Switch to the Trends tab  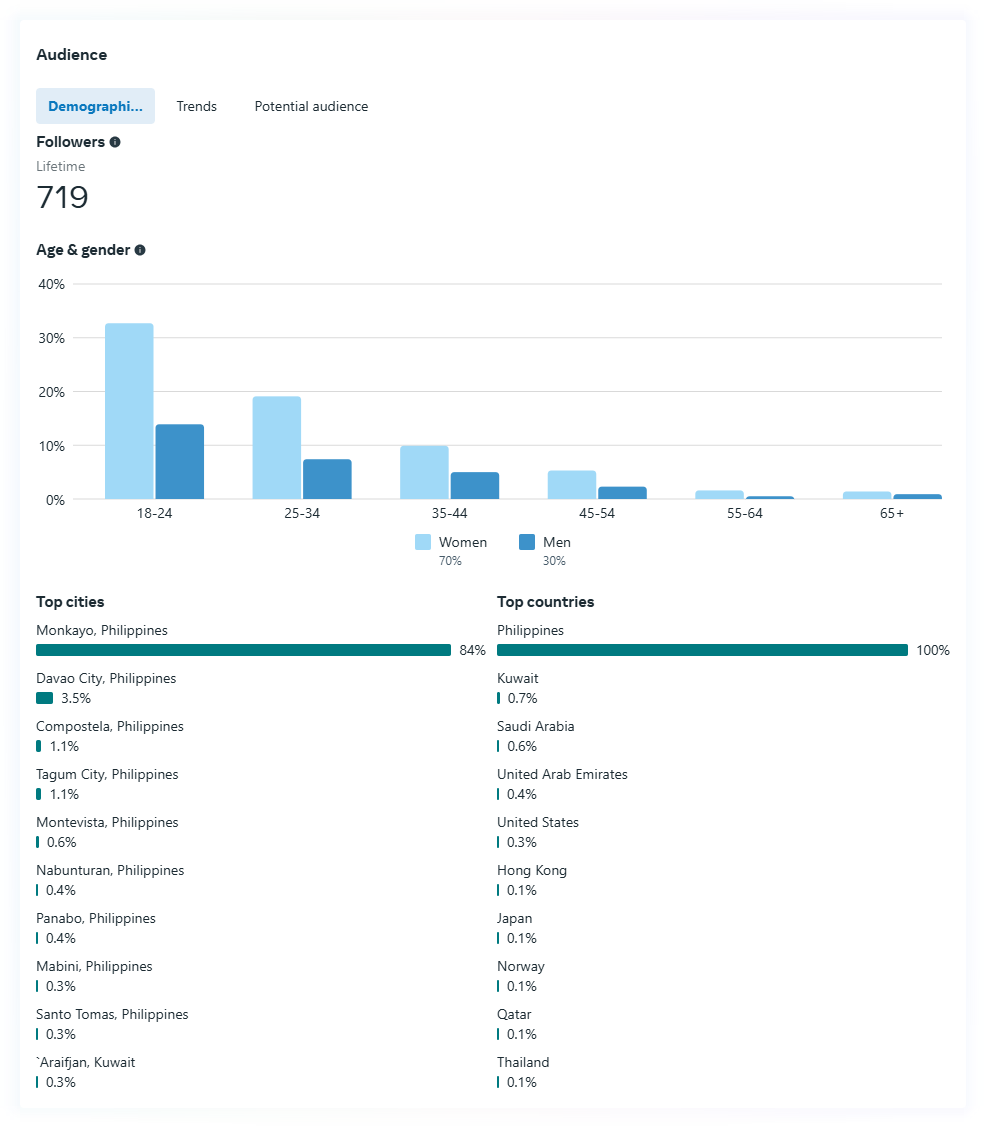point(196,106)
